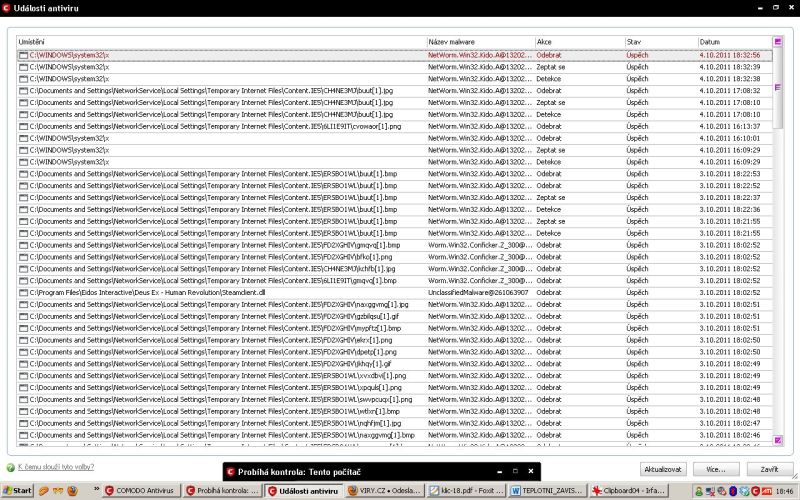Click the title 'Probíhá kontrola: Tento počítač'
800x500 pixels.
tap(299, 472)
